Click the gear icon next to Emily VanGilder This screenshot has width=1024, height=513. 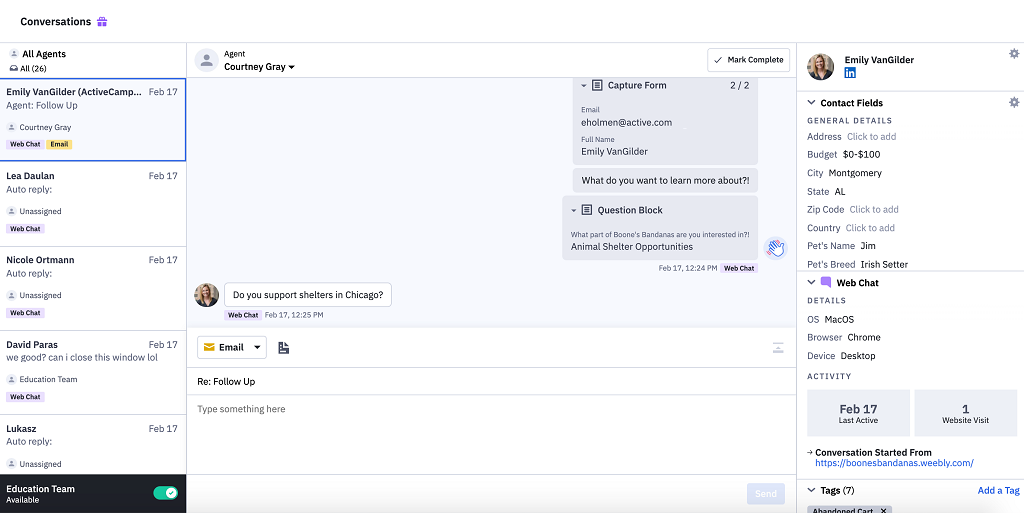click(x=1013, y=54)
